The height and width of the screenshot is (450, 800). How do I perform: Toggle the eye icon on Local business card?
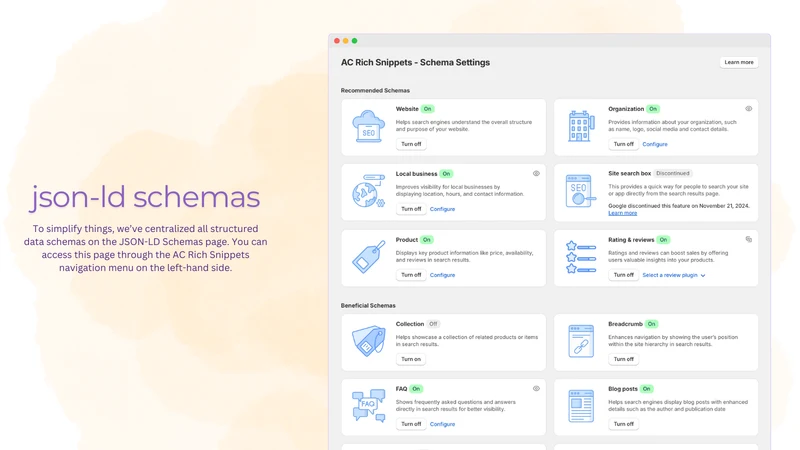(x=536, y=173)
